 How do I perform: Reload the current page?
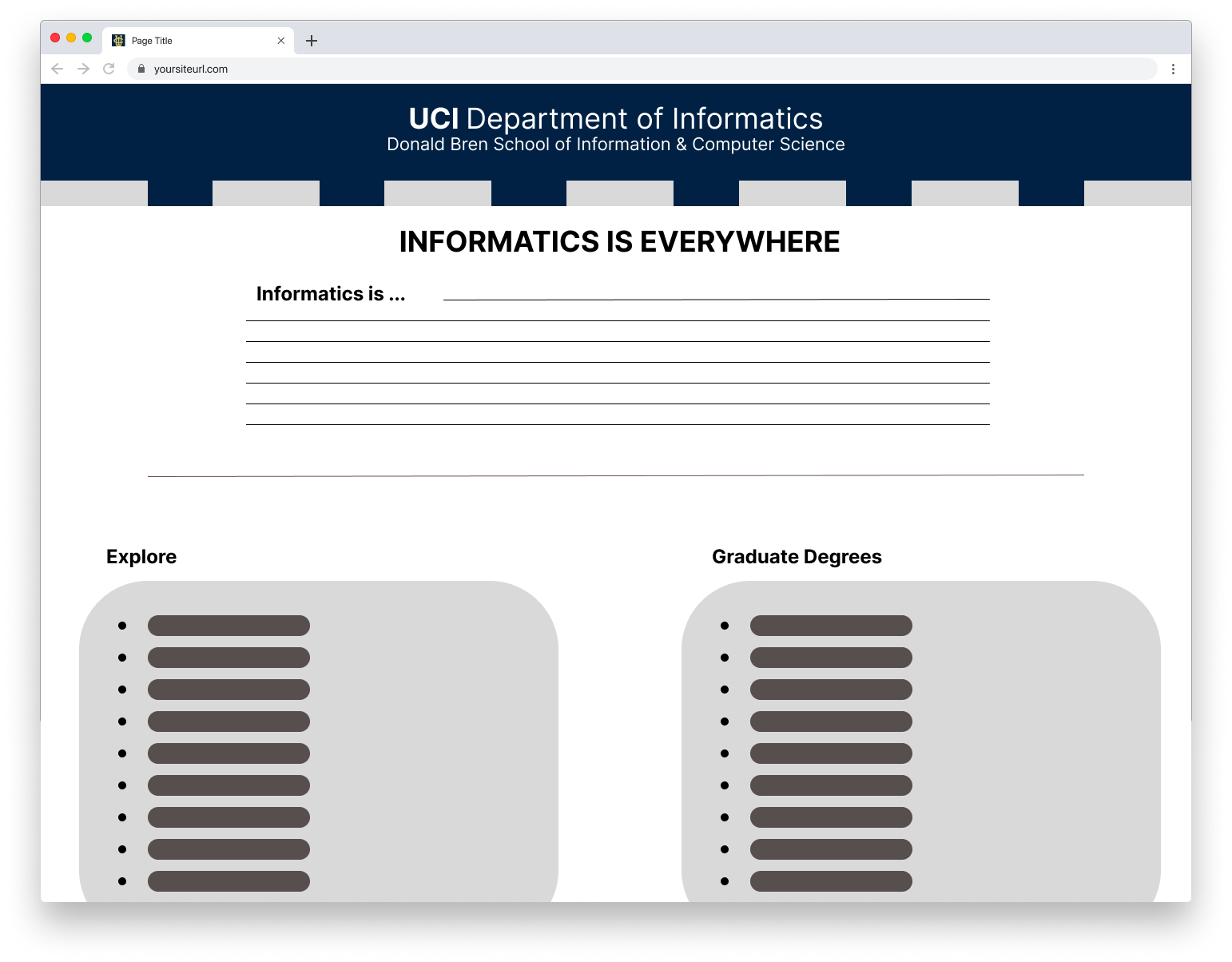[x=109, y=69]
